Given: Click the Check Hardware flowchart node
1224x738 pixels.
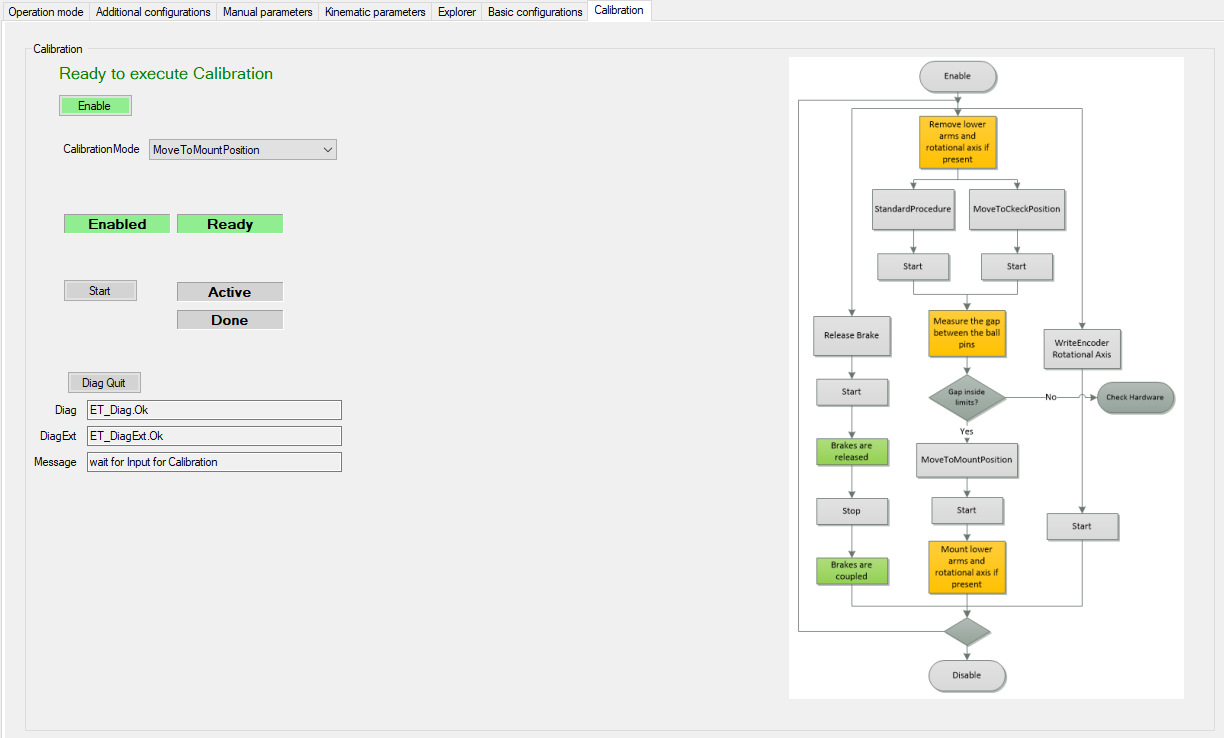Looking at the screenshot, I should [1134, 397].
